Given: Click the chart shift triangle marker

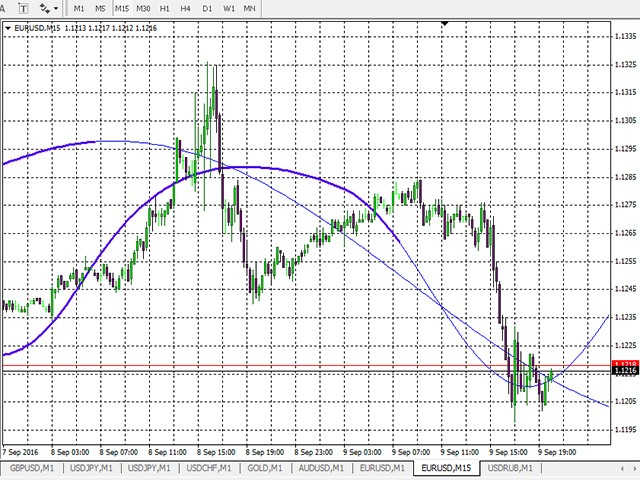Looking at the screenshot, I should (x=445, y=24).
